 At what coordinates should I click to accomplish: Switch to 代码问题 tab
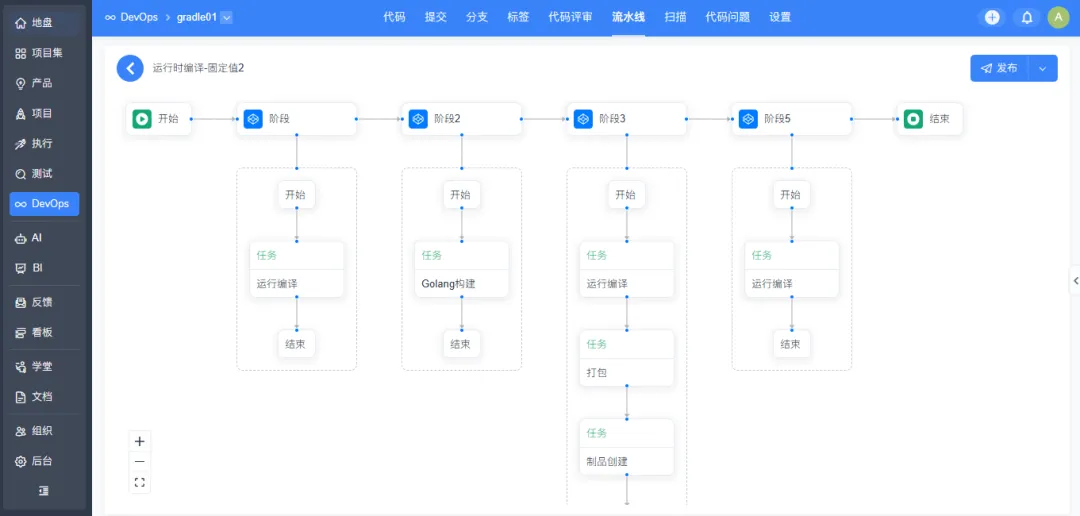pos(727,18)
